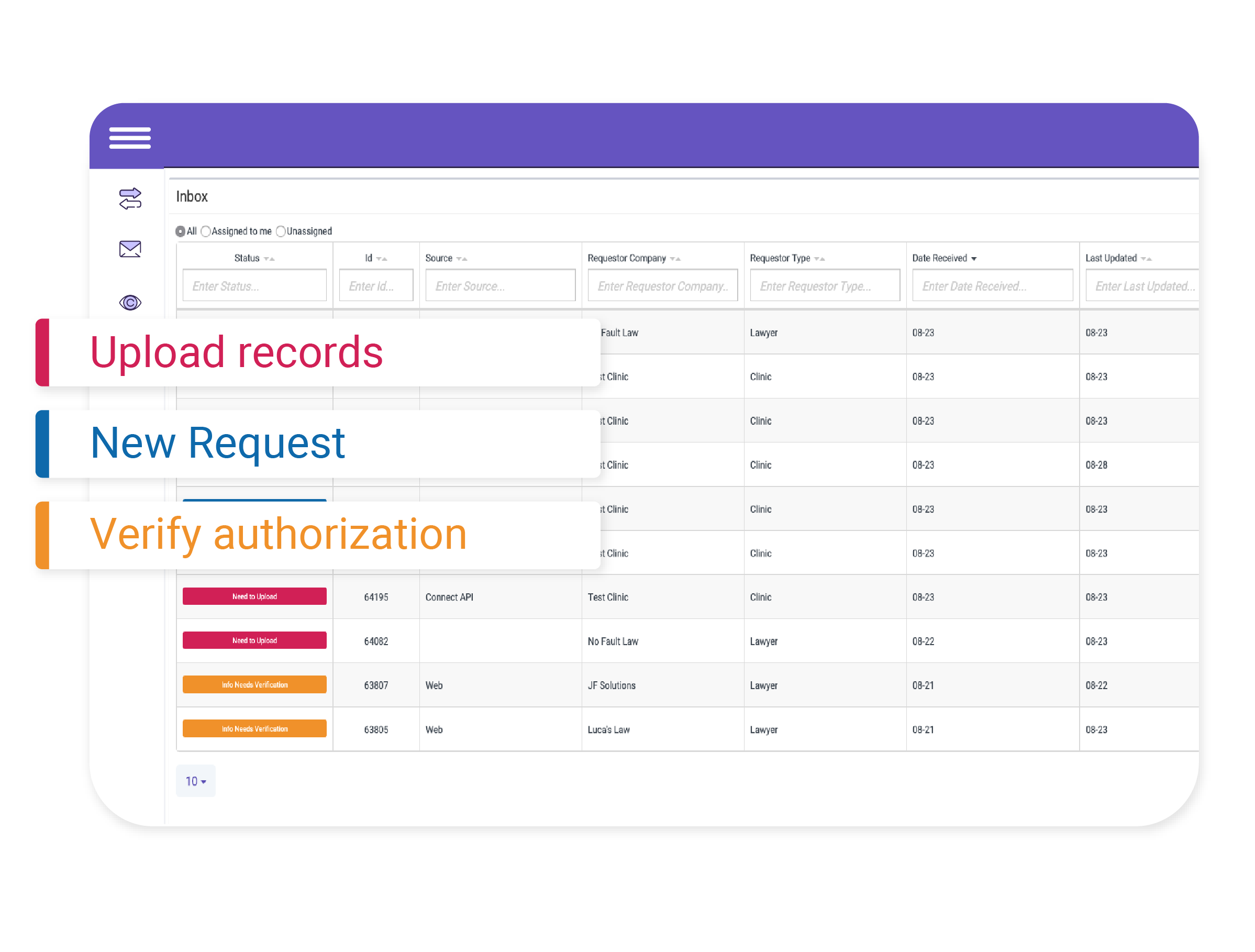Screen dimensions: 1255x952
Task: Select the Unassigned filter option
Action: (x=280, y=231)
